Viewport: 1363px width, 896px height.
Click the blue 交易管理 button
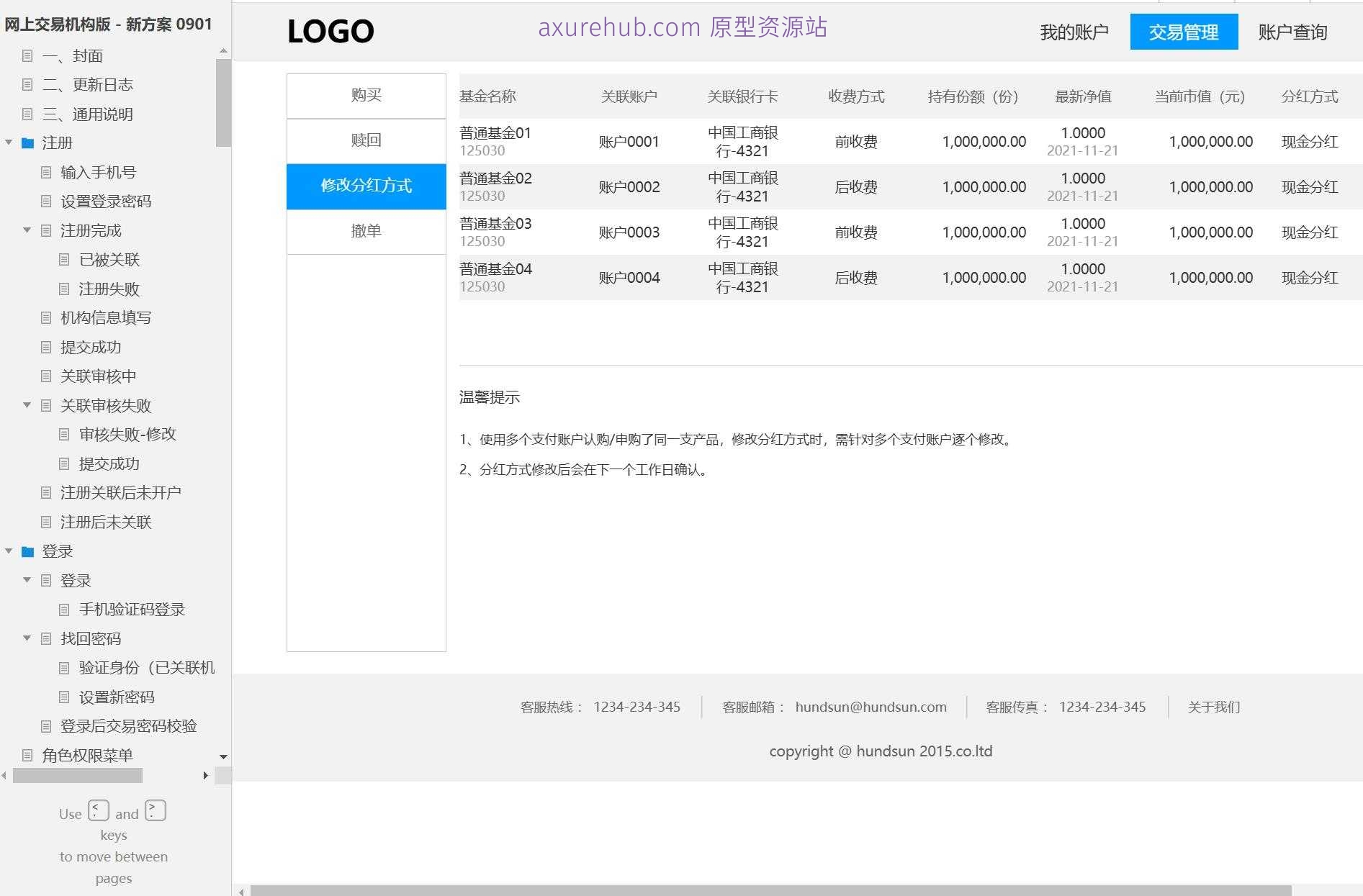point(1184,31)
